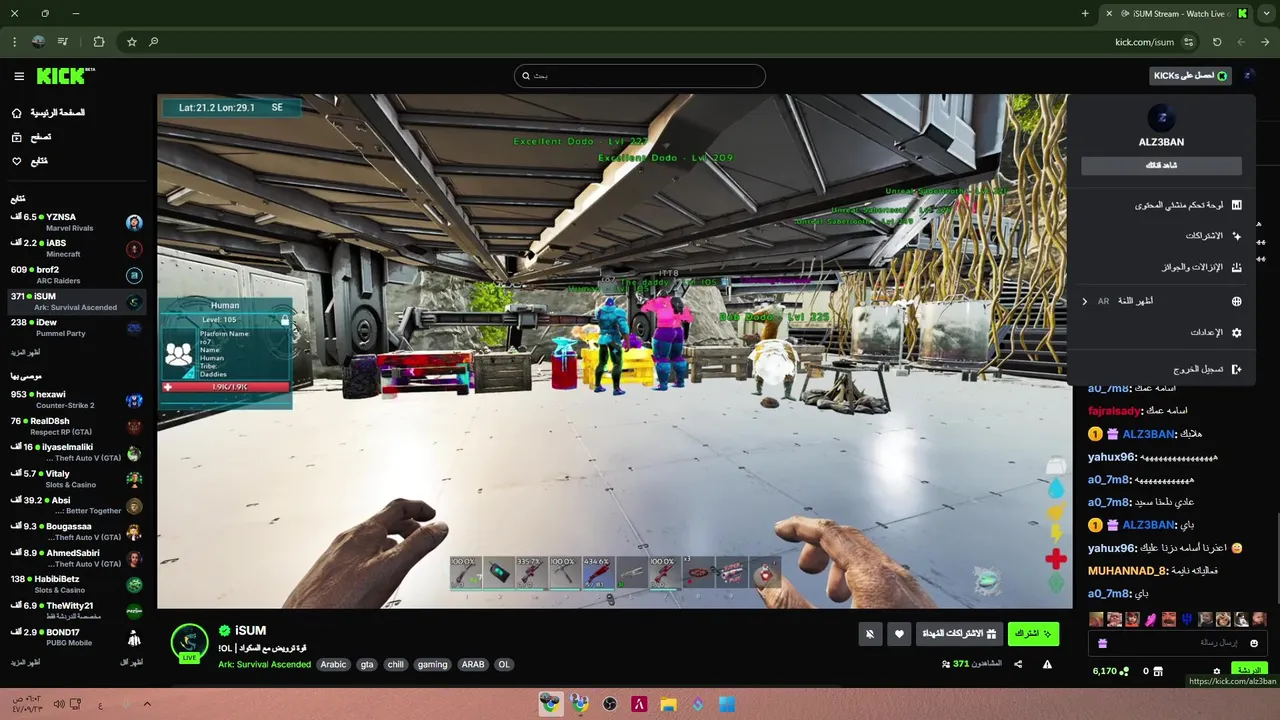Open the subscriptions menu item
Image resolution: width=1280 pixels, height=720 pixels.
point(1161,236)
